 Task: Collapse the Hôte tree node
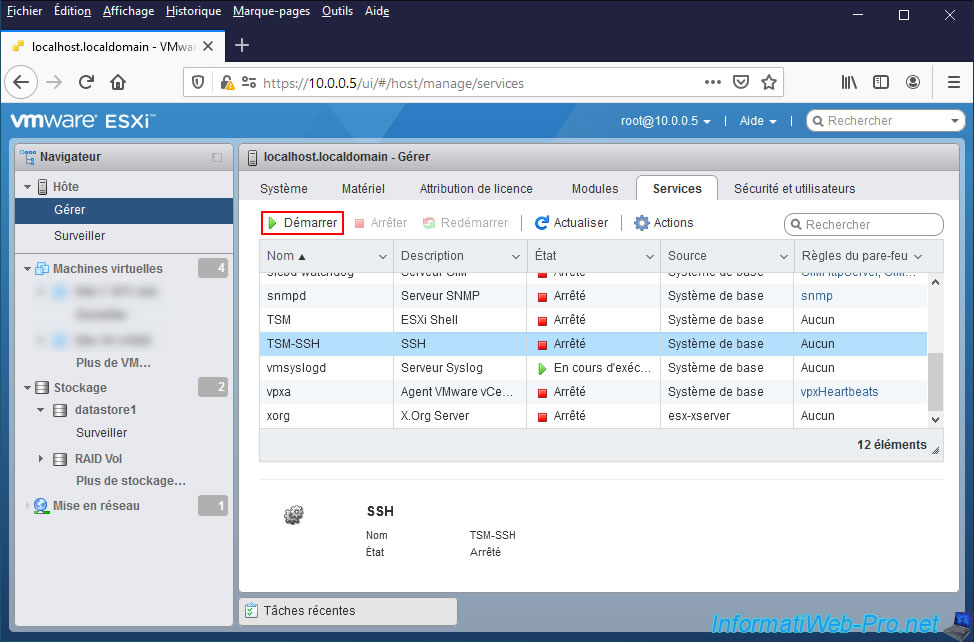tap(27, 187)
